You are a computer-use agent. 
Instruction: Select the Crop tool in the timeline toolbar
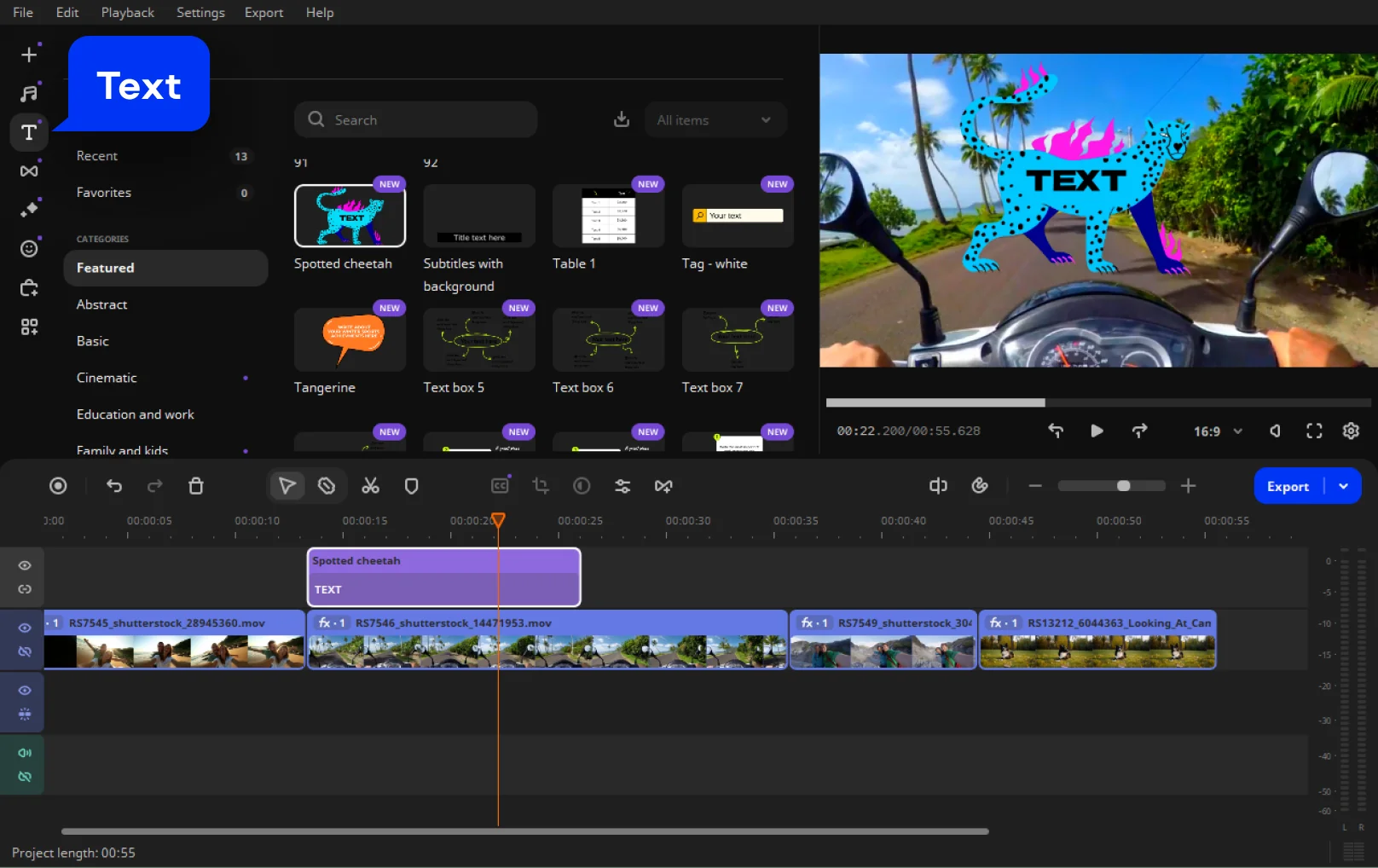pyautogui.click(x=541, y=486)
